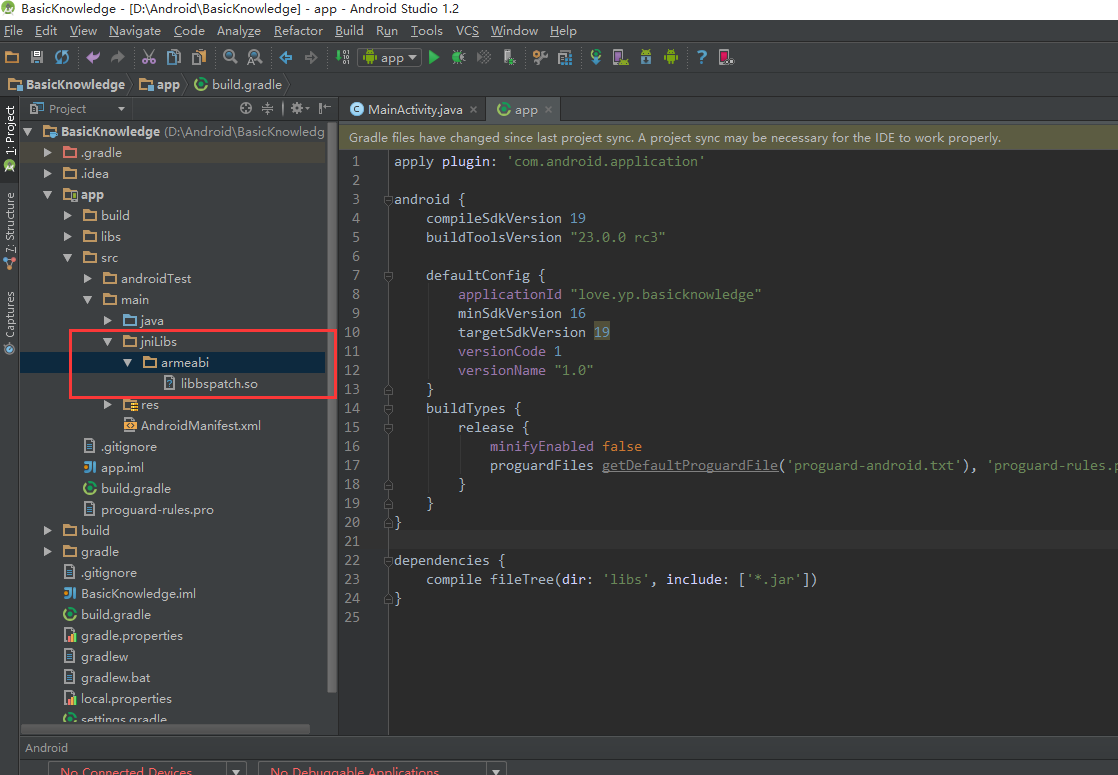The width and height of the screenshot is (1118, 775).
Task: Click the build.gradle breadcrumb
Action: [238, 84]
